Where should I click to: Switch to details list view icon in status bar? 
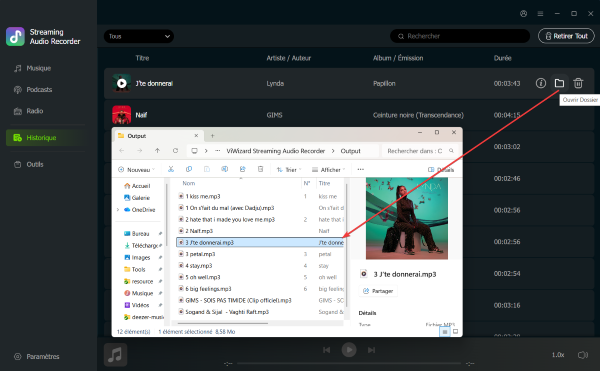[445, 332]
